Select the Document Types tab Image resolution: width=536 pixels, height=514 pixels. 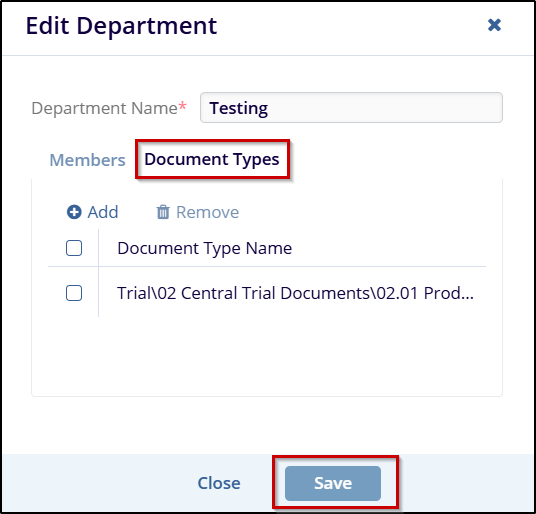tap(212, 159)
